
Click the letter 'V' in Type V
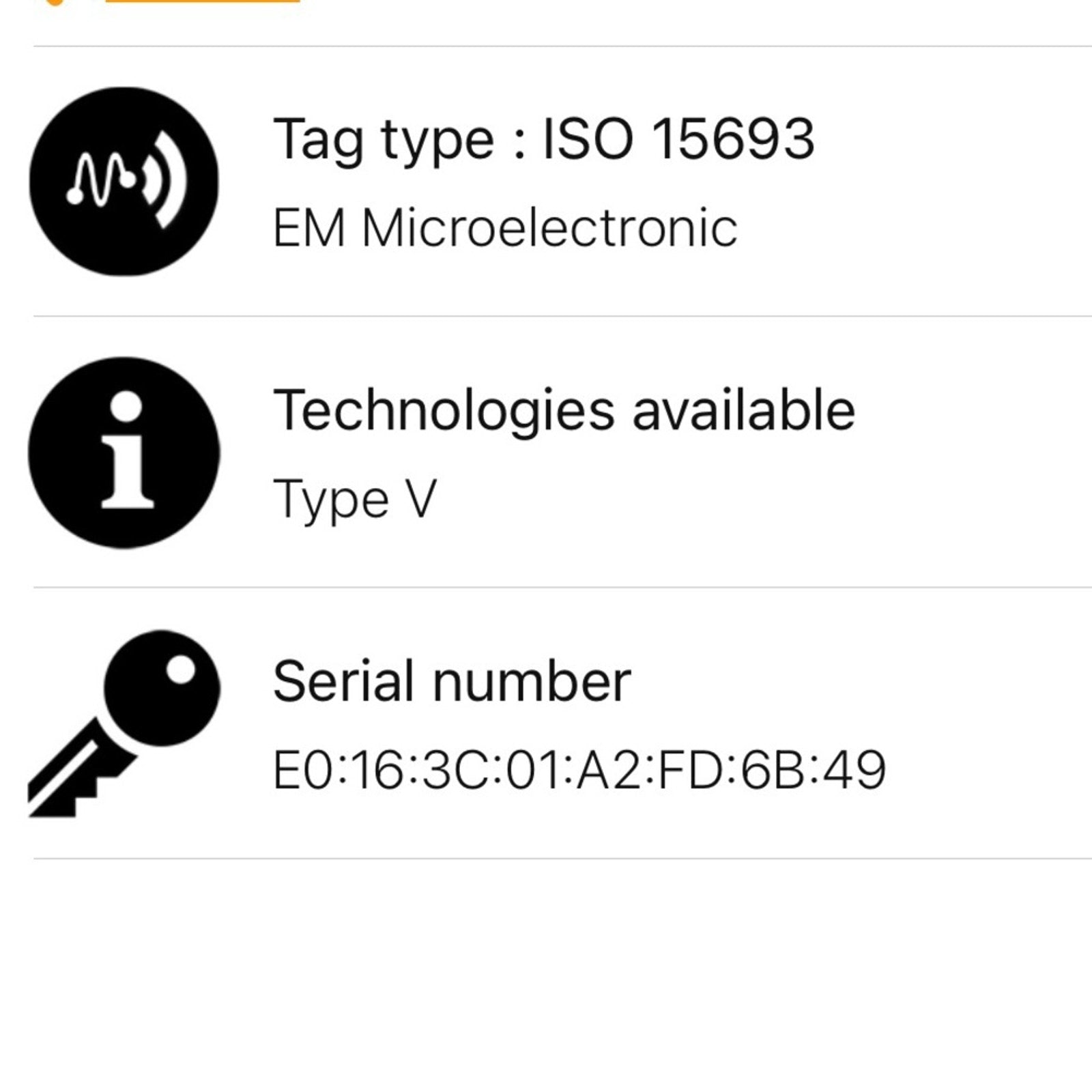click(x=421, y=500)
